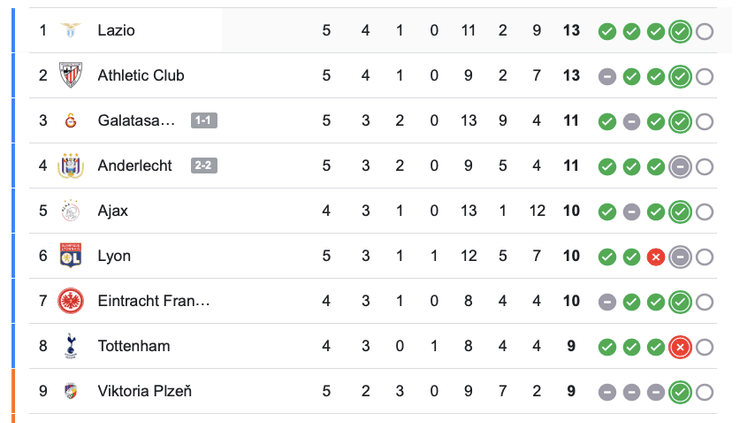Click the Tottenham crest icon
The width and height of the screenshot is (740, 423).
pyautogui.click(x=71, y=346)
